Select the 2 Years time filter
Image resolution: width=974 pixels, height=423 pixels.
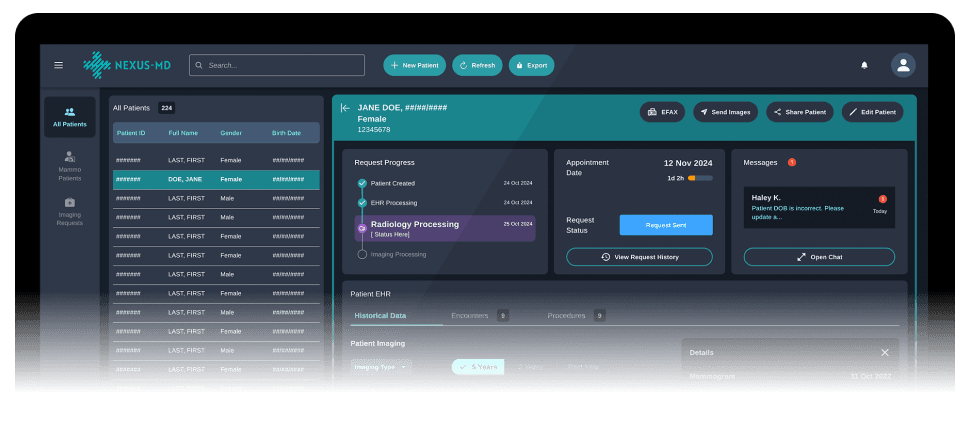532,367
